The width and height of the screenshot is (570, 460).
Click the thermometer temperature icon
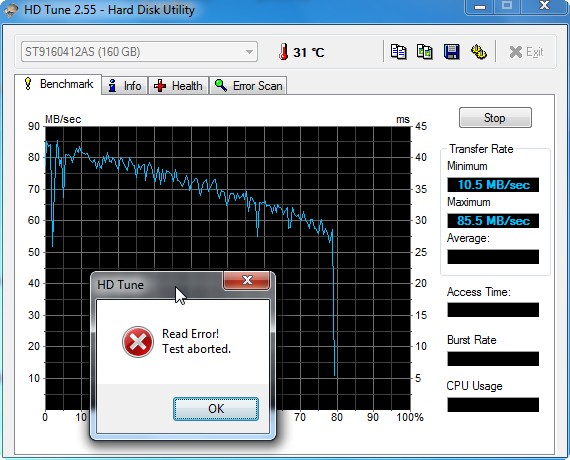284,52
